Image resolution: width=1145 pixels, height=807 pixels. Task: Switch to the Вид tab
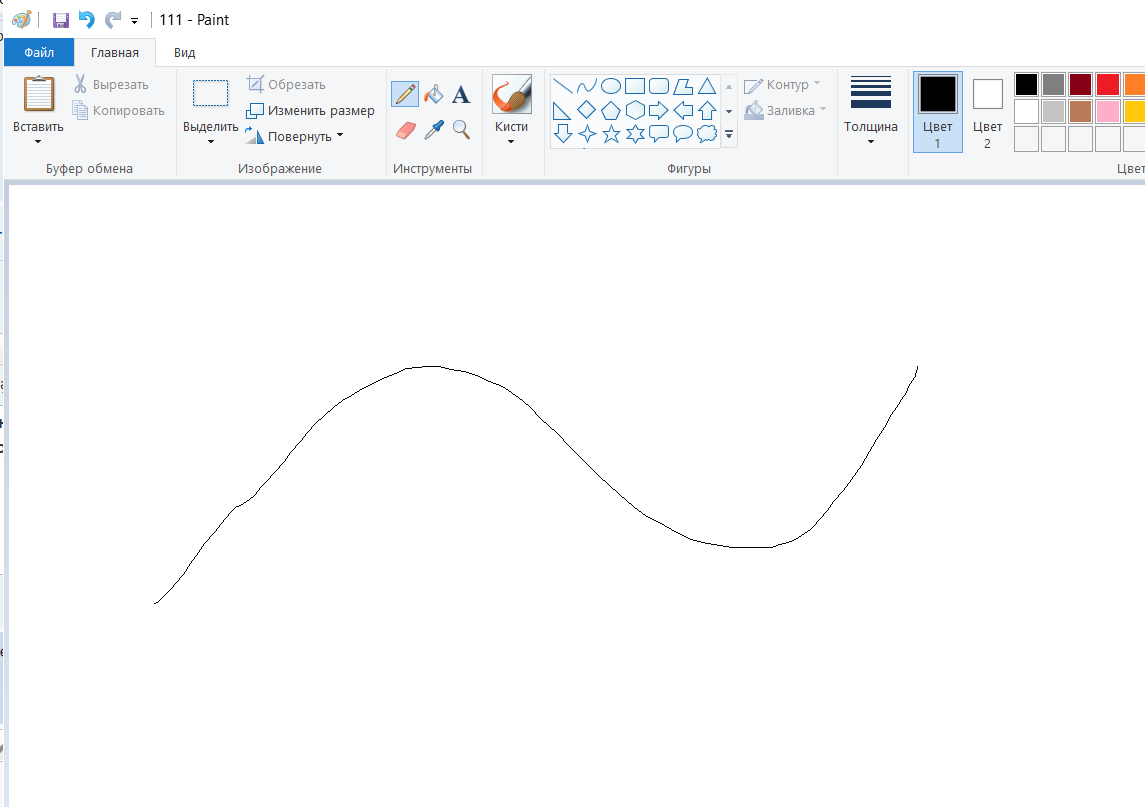[x=184, y=52]
